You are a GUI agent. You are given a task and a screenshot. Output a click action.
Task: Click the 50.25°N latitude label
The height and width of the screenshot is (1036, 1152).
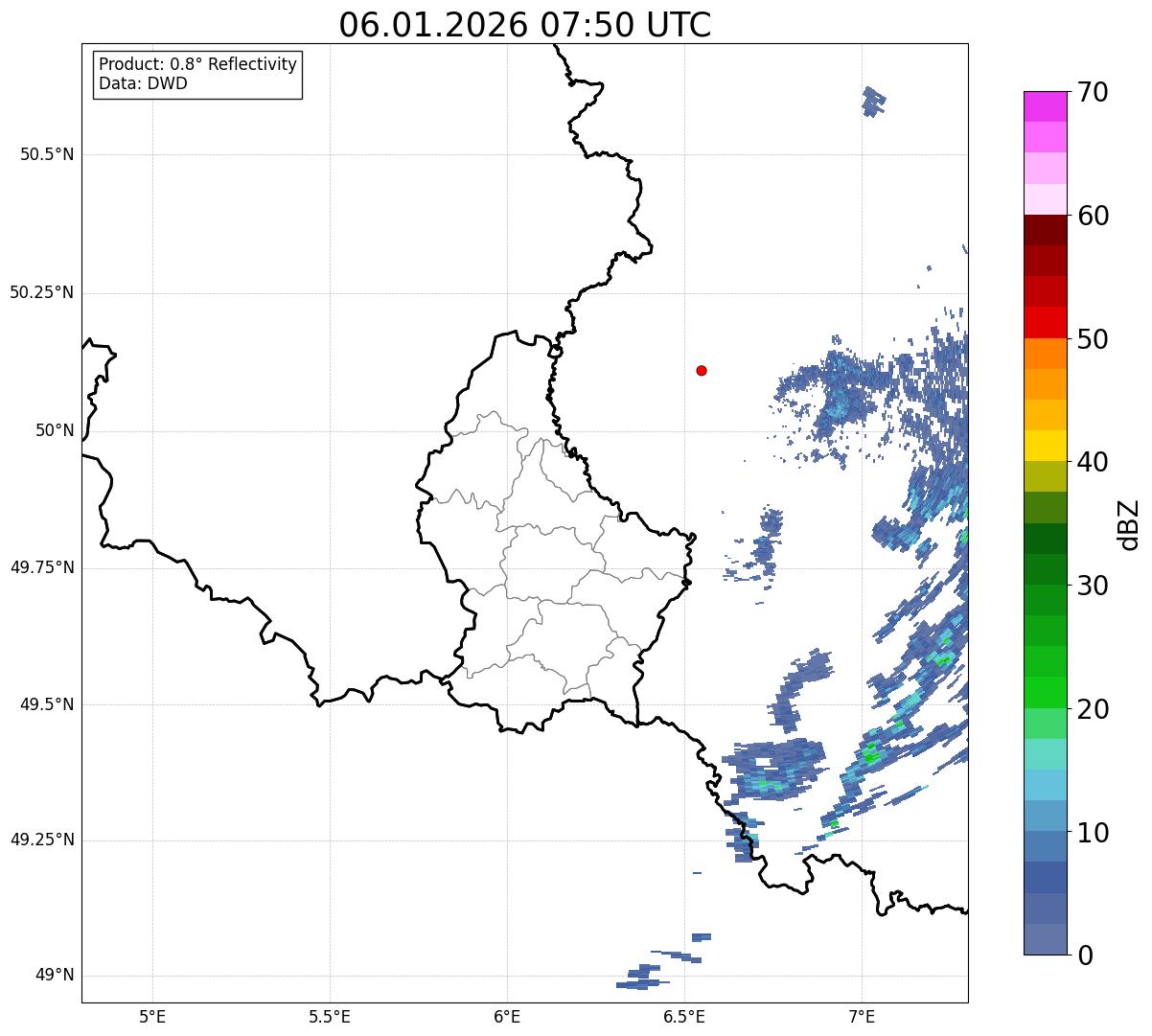tap(42, 292)
